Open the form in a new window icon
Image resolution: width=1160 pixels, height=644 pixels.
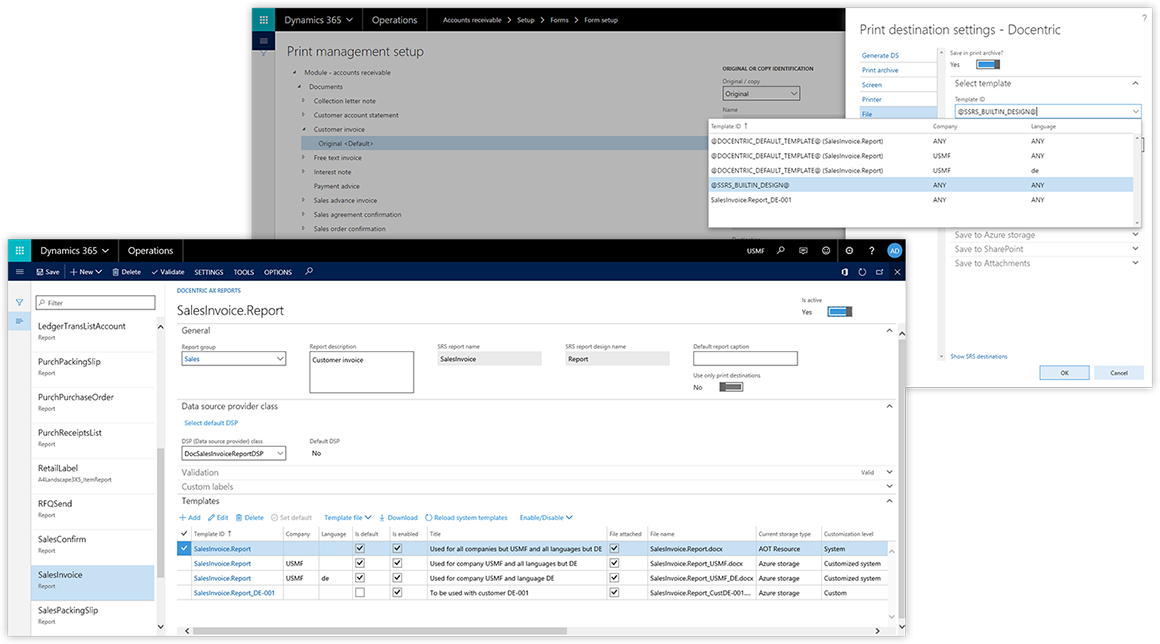click(880, 272)
